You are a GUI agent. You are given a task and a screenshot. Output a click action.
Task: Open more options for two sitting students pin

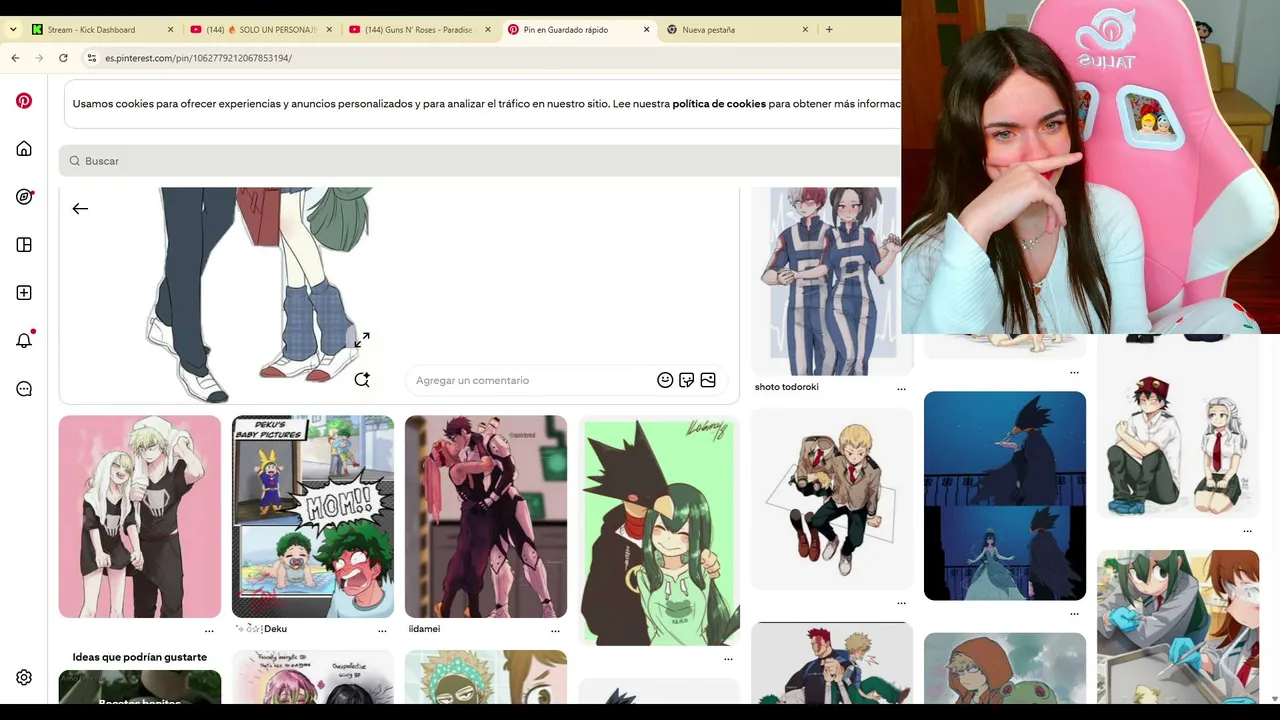pyautogui.click(x=1247, y=531)
